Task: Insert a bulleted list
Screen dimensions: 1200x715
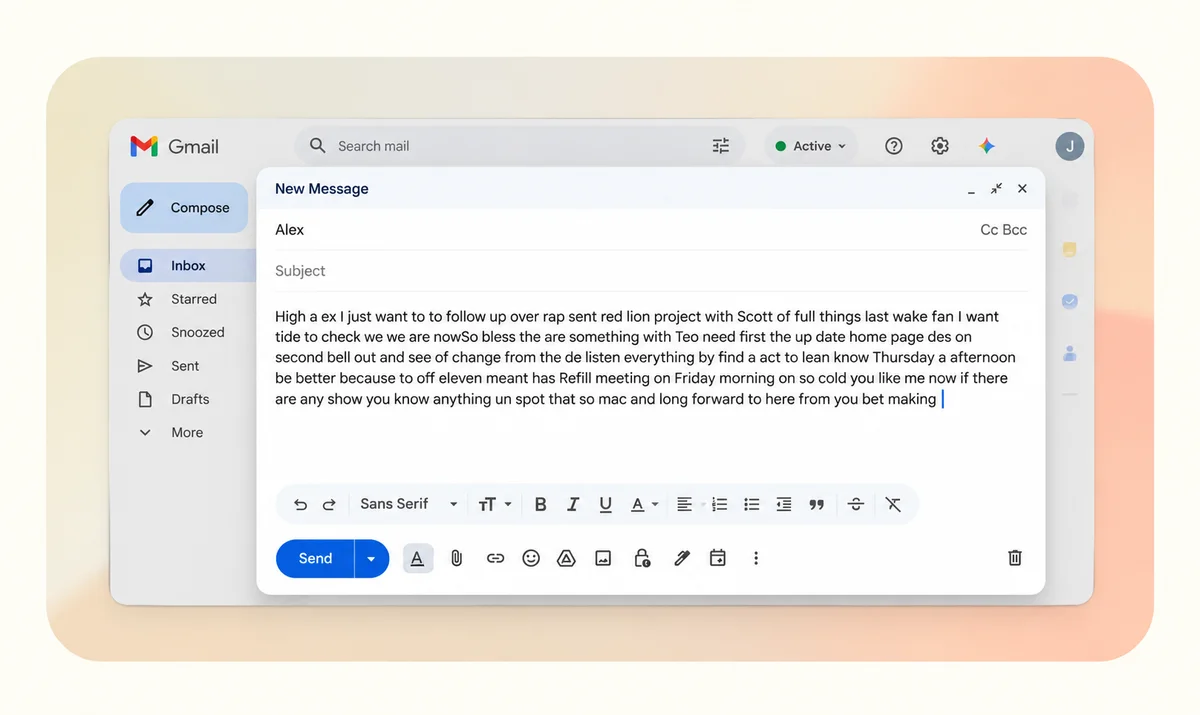Action: [x=752, y=505]
